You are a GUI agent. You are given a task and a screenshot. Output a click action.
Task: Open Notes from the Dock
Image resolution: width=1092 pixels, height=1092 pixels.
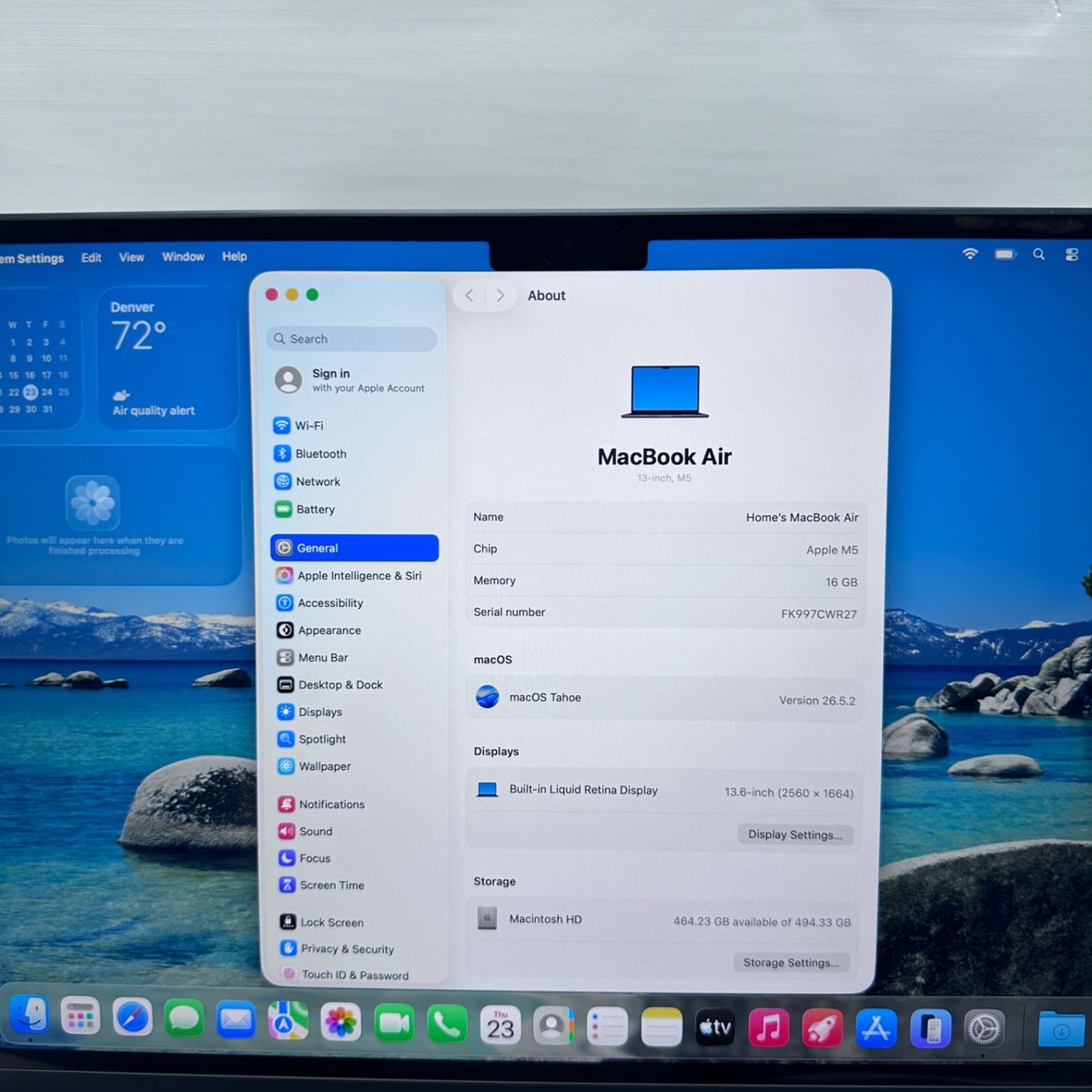coord(662,1028)
